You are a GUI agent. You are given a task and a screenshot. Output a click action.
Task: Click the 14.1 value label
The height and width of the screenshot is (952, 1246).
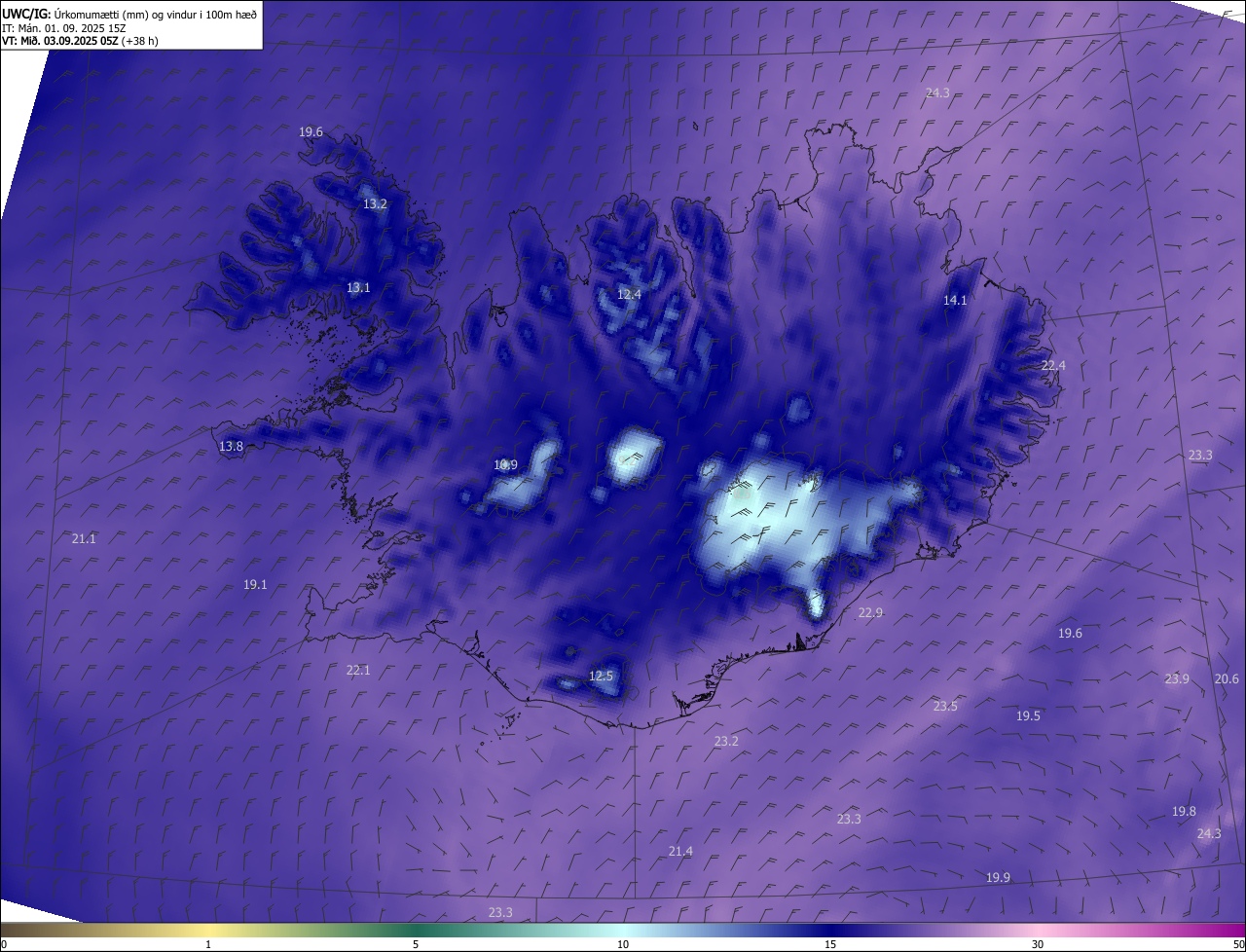click(955, 301)
